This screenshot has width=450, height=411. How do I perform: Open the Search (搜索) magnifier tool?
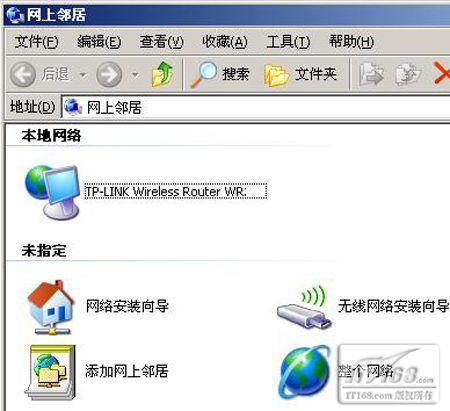tap(220, 74)
